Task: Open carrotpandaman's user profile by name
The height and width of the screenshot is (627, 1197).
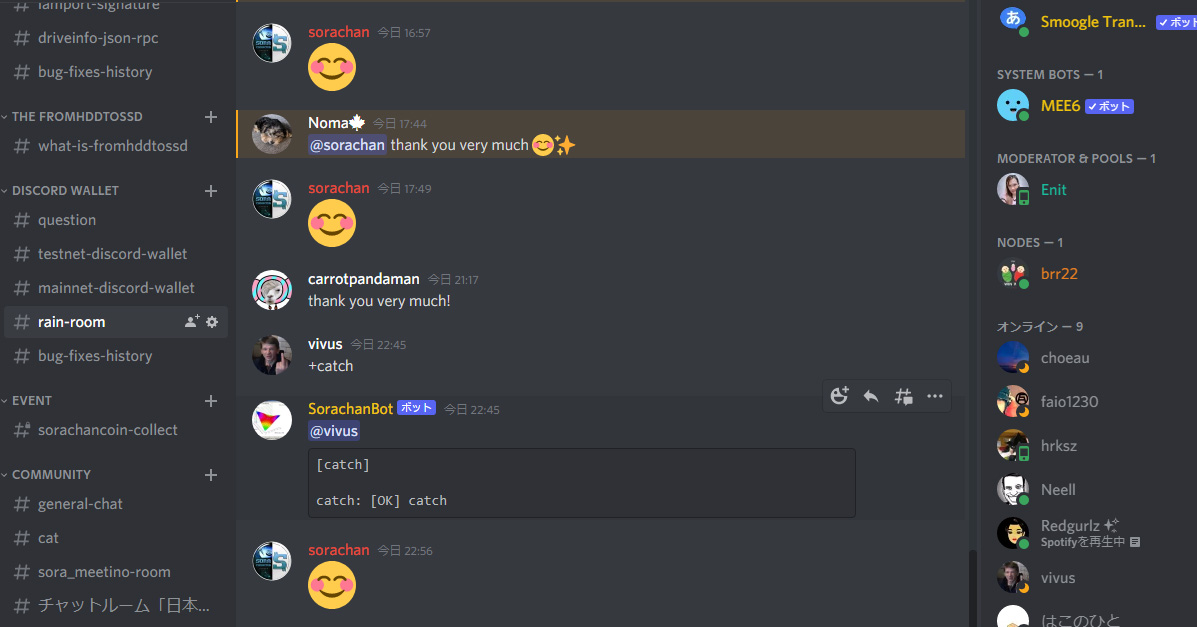Action: pyautogui.click(x=363, y=279)
